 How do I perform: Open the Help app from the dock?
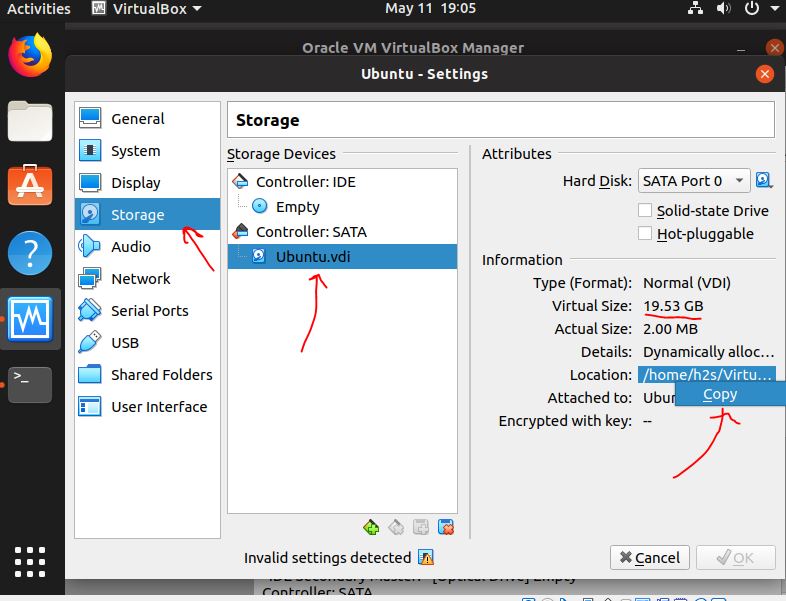[x=30, y=253]
